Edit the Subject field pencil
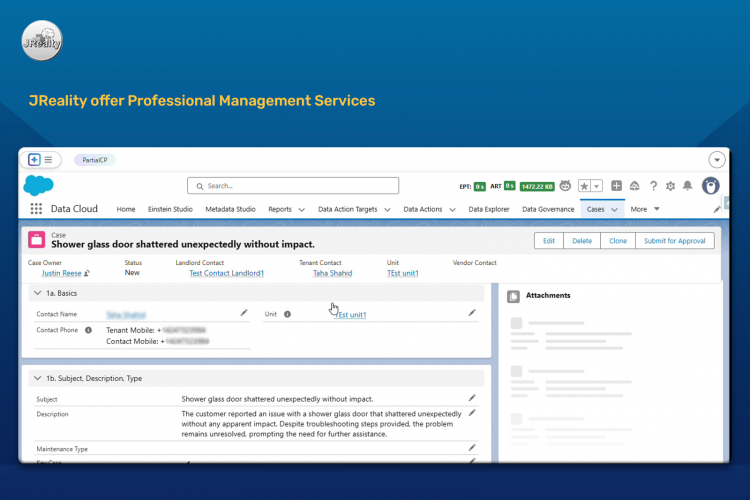This screenshot has height=500, width=750. [x=472, y=398]
